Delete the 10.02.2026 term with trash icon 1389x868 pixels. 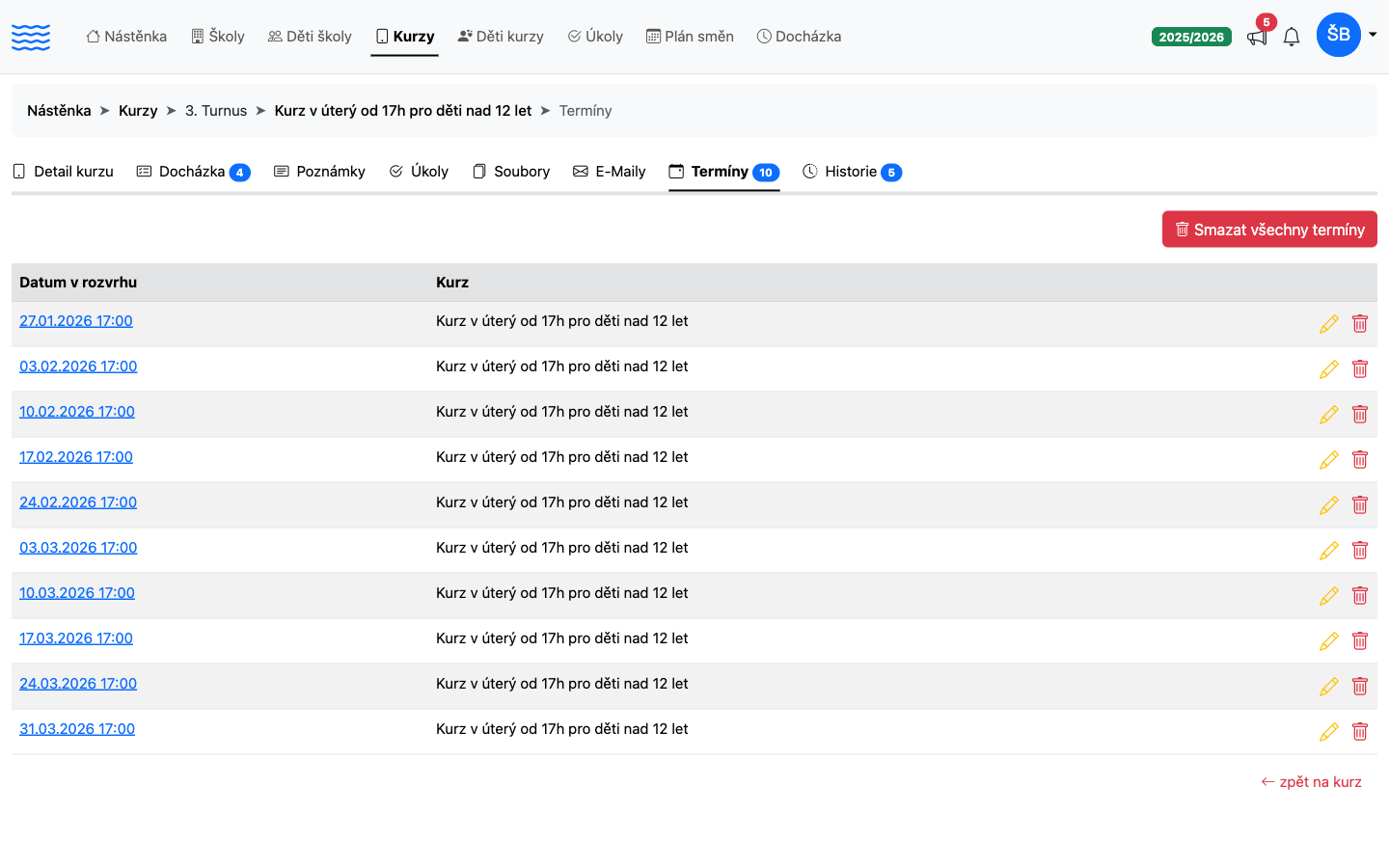[x=1360, y=415]
